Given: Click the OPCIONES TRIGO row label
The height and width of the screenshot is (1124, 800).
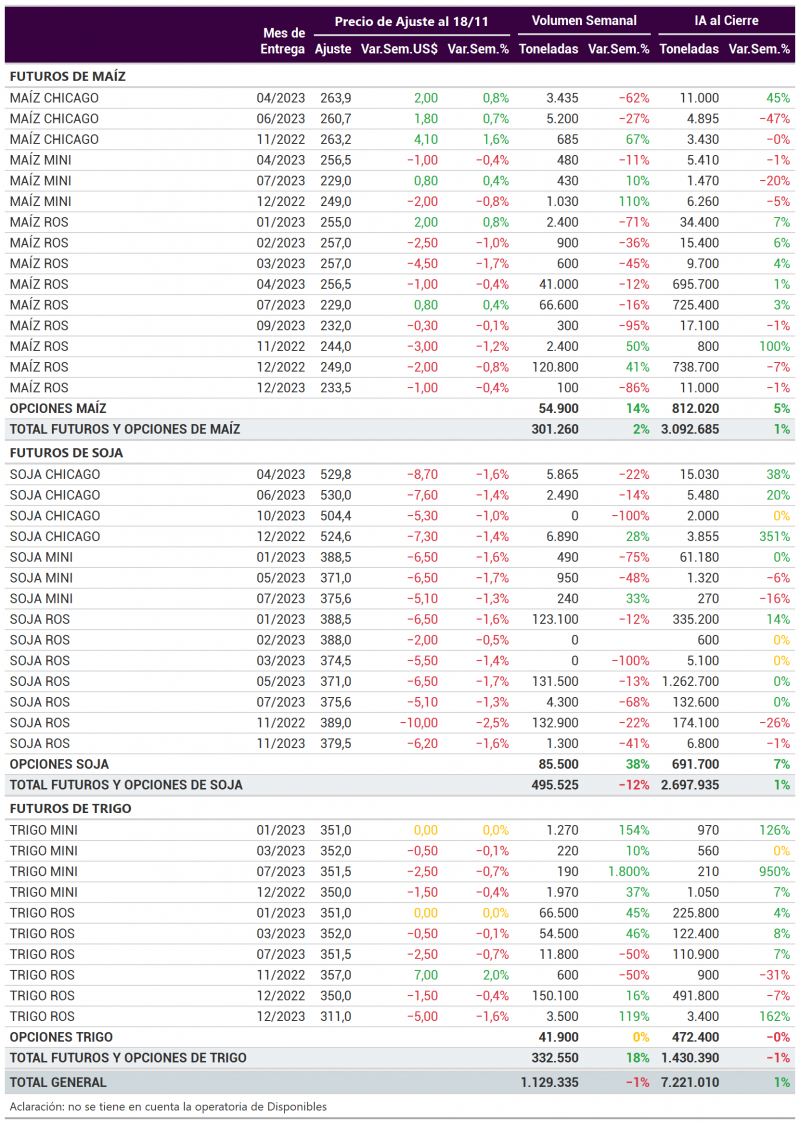Looking at the screenshot, I should tap(61, 1037).
